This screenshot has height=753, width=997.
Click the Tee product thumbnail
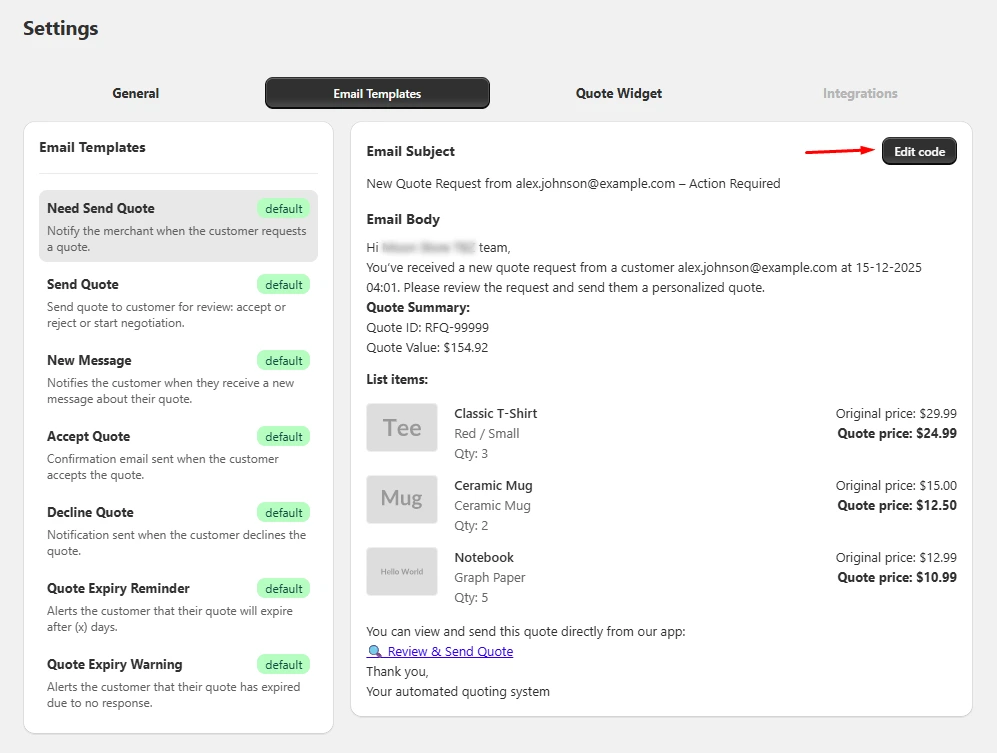[401, 427]
